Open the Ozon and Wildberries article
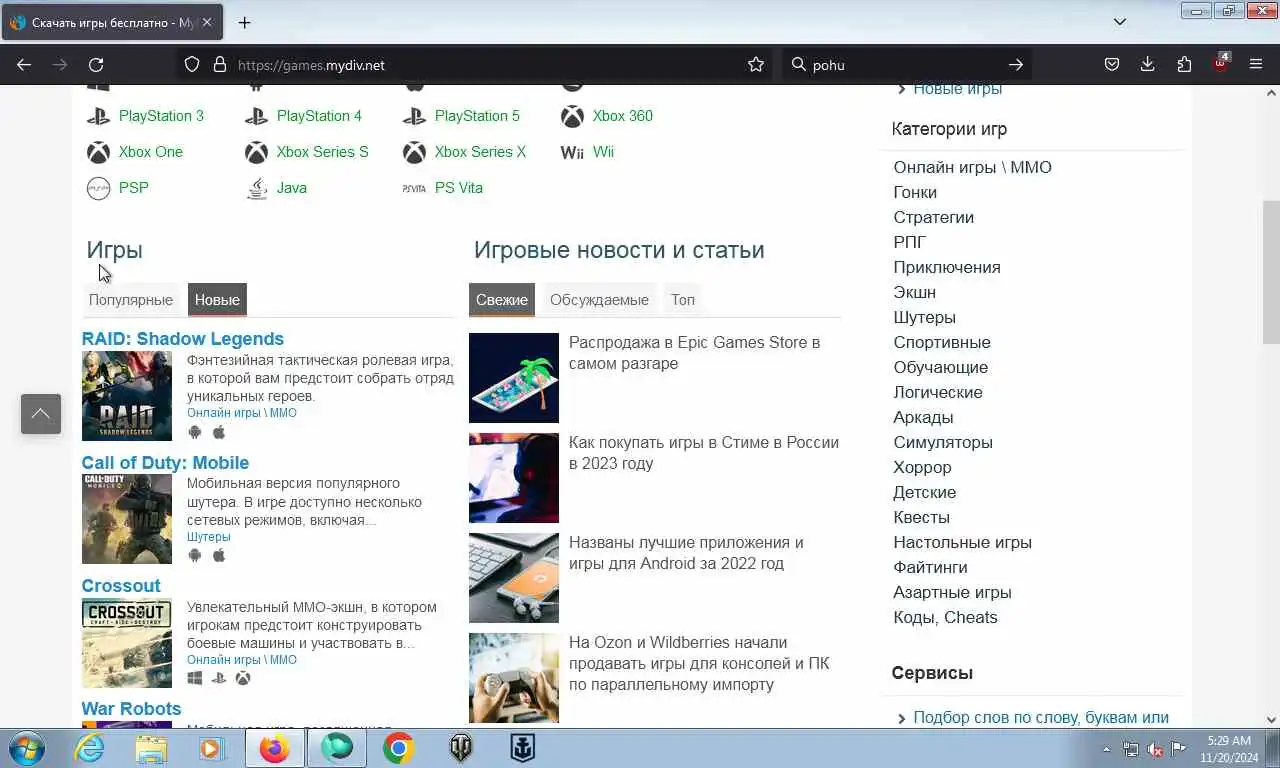This screenshot has height=768, width=1280. tap(699, 663)
